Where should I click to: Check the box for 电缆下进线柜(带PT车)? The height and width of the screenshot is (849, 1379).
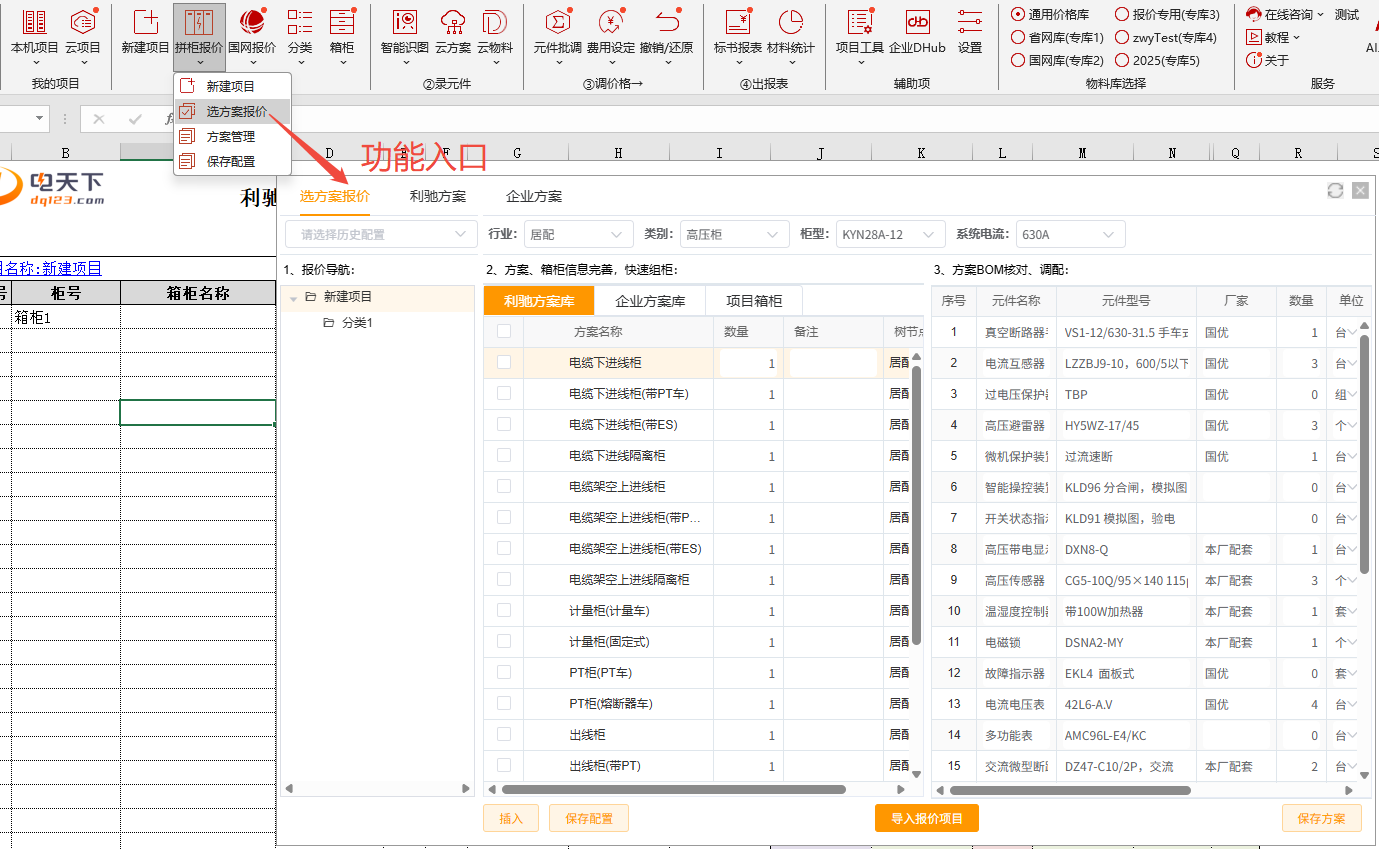click(x=504, y=393)
